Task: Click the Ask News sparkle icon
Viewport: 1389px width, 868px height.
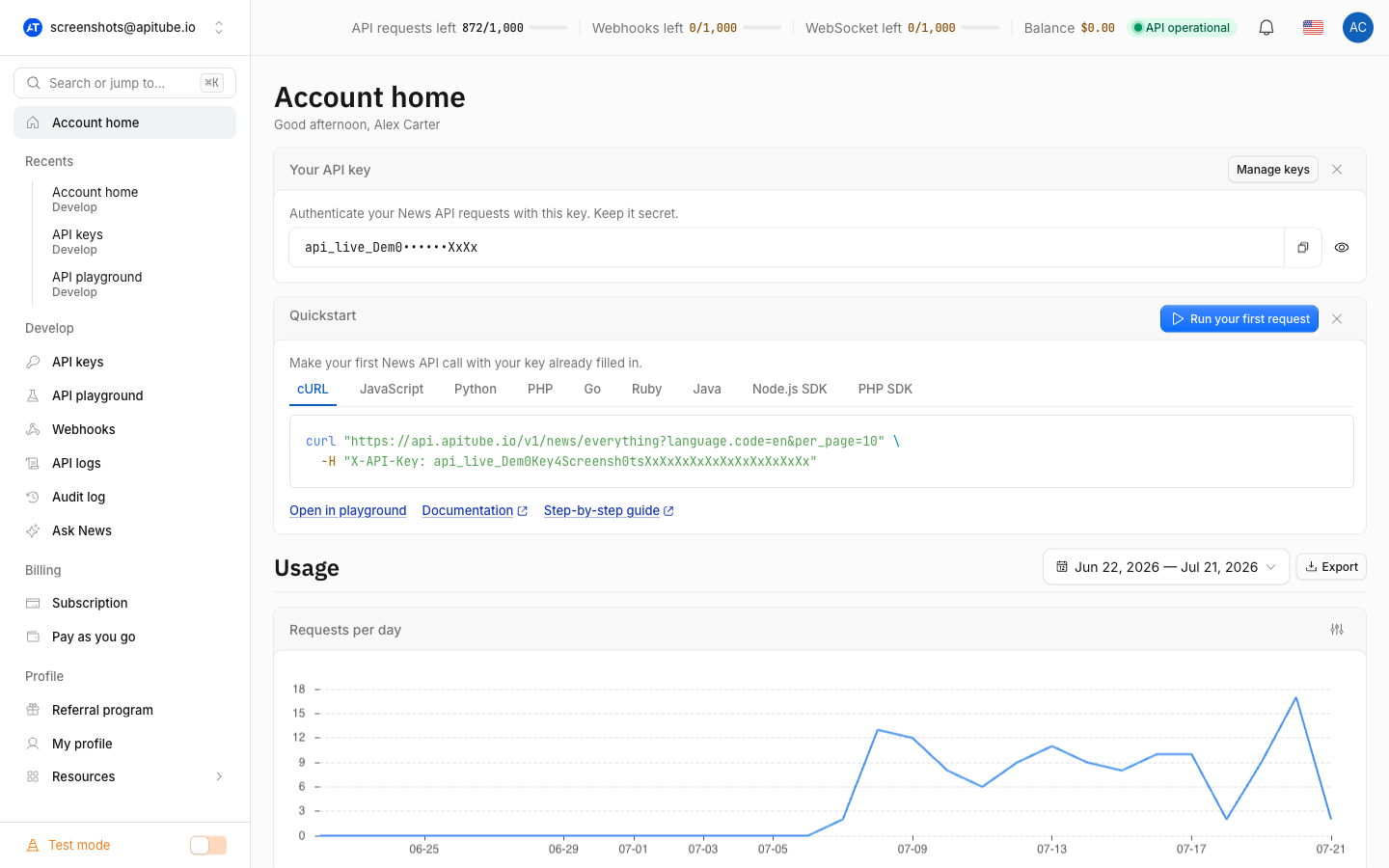Action: click(x=33, y=530)
